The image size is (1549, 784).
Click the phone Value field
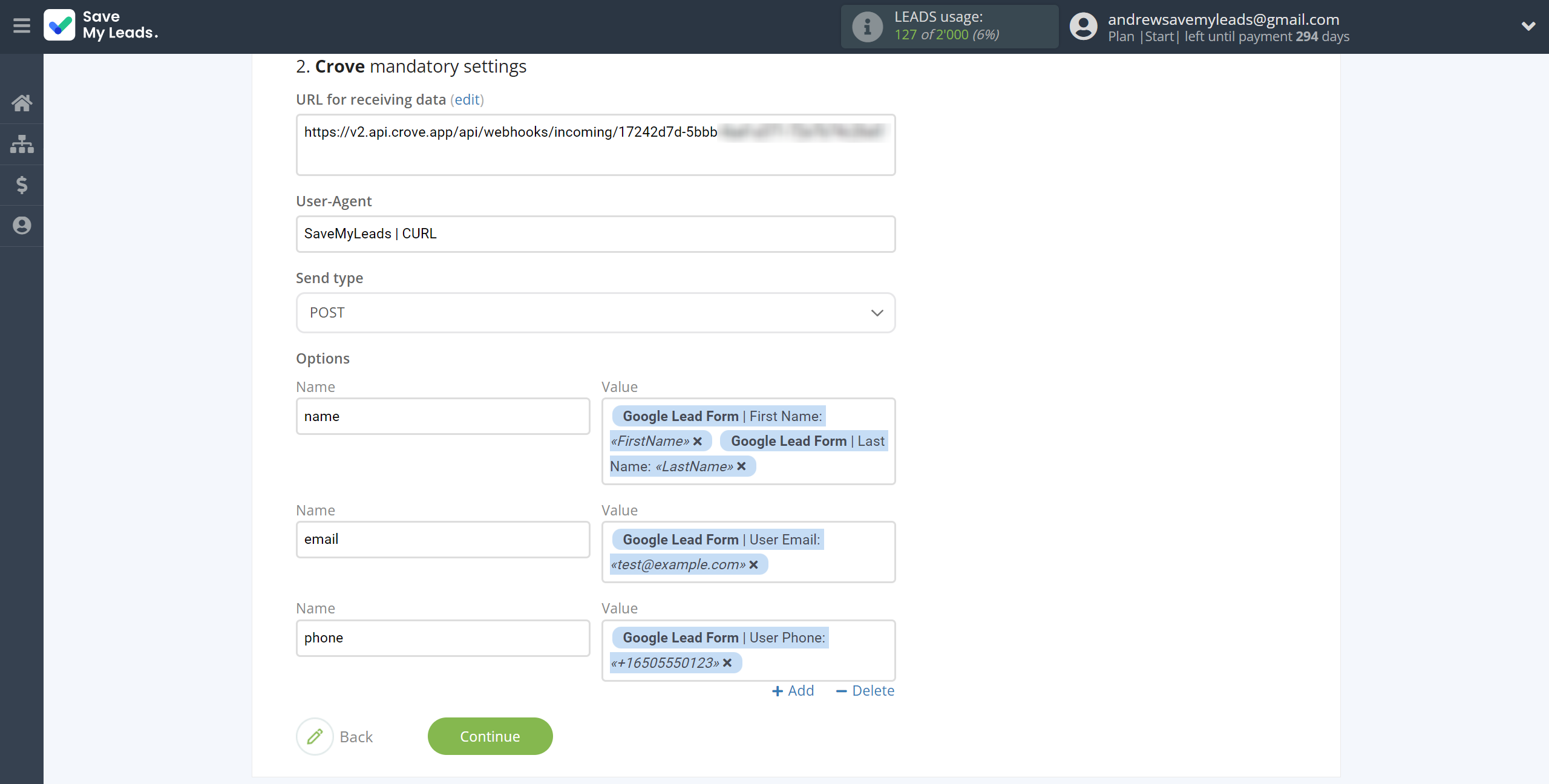point(748,651)
